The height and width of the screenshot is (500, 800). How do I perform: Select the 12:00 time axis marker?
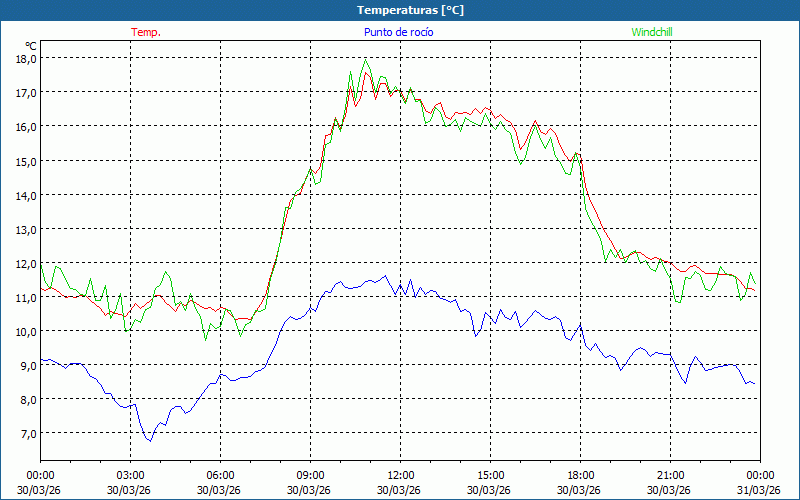click(x=400, y=475)
